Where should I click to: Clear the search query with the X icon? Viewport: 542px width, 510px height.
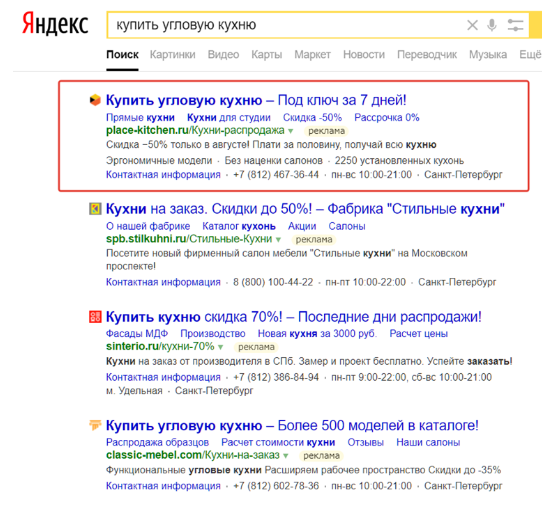[x=472, y=25]
